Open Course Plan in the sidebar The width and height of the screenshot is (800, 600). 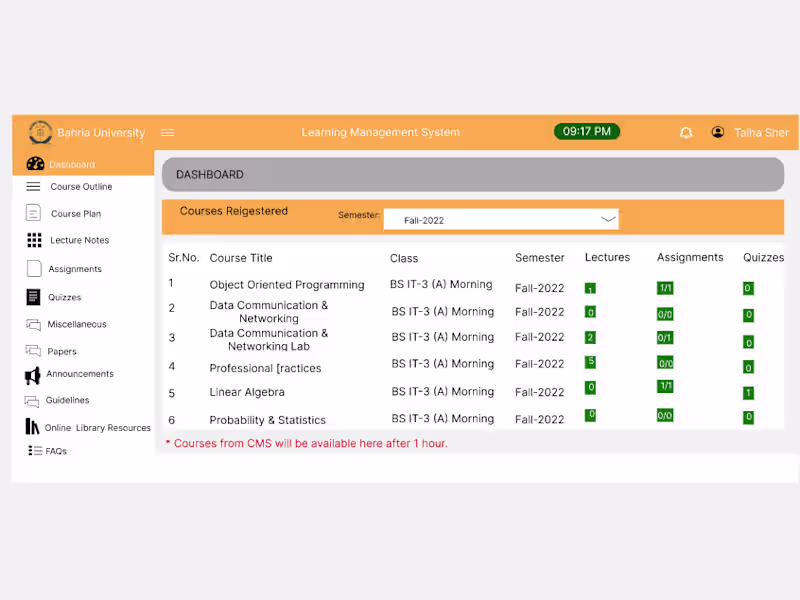tap(76, 214)
